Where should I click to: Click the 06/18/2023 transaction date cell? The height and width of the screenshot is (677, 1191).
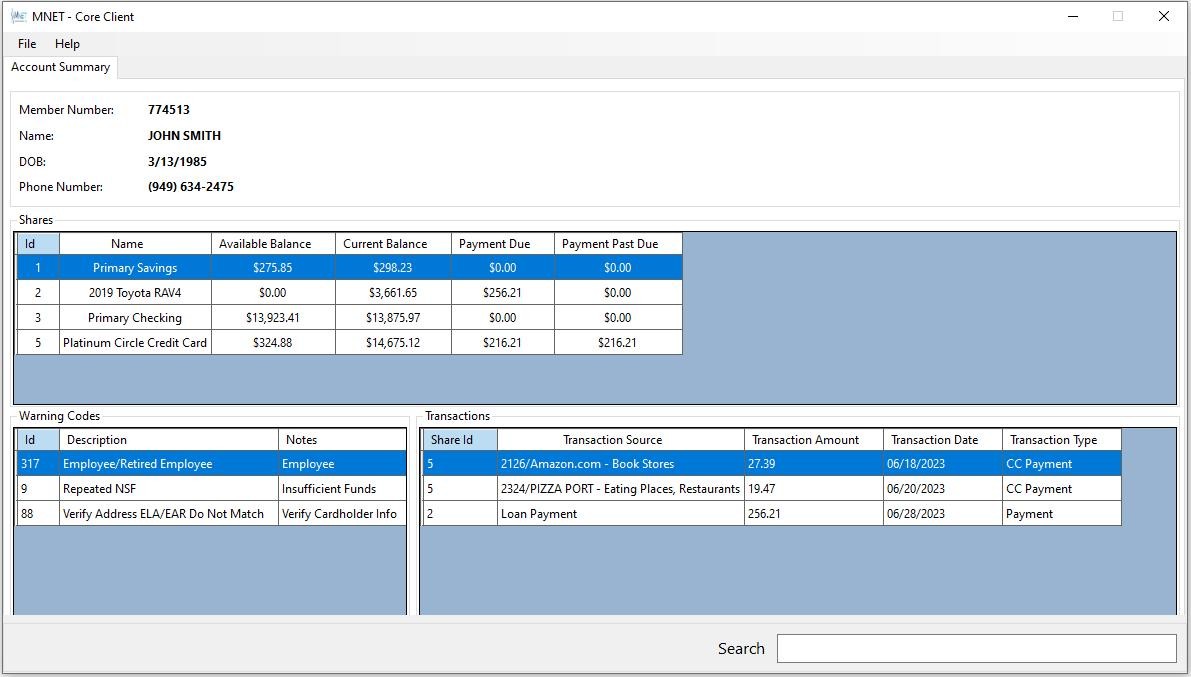(x=943, y=463)
